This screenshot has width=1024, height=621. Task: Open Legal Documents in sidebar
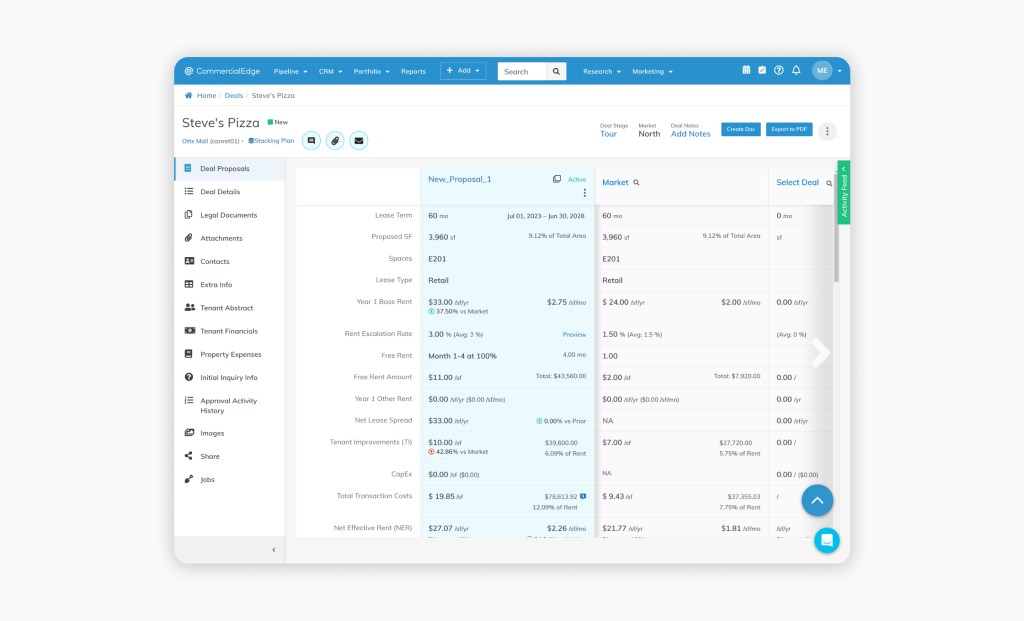click(x=229, y=215)
